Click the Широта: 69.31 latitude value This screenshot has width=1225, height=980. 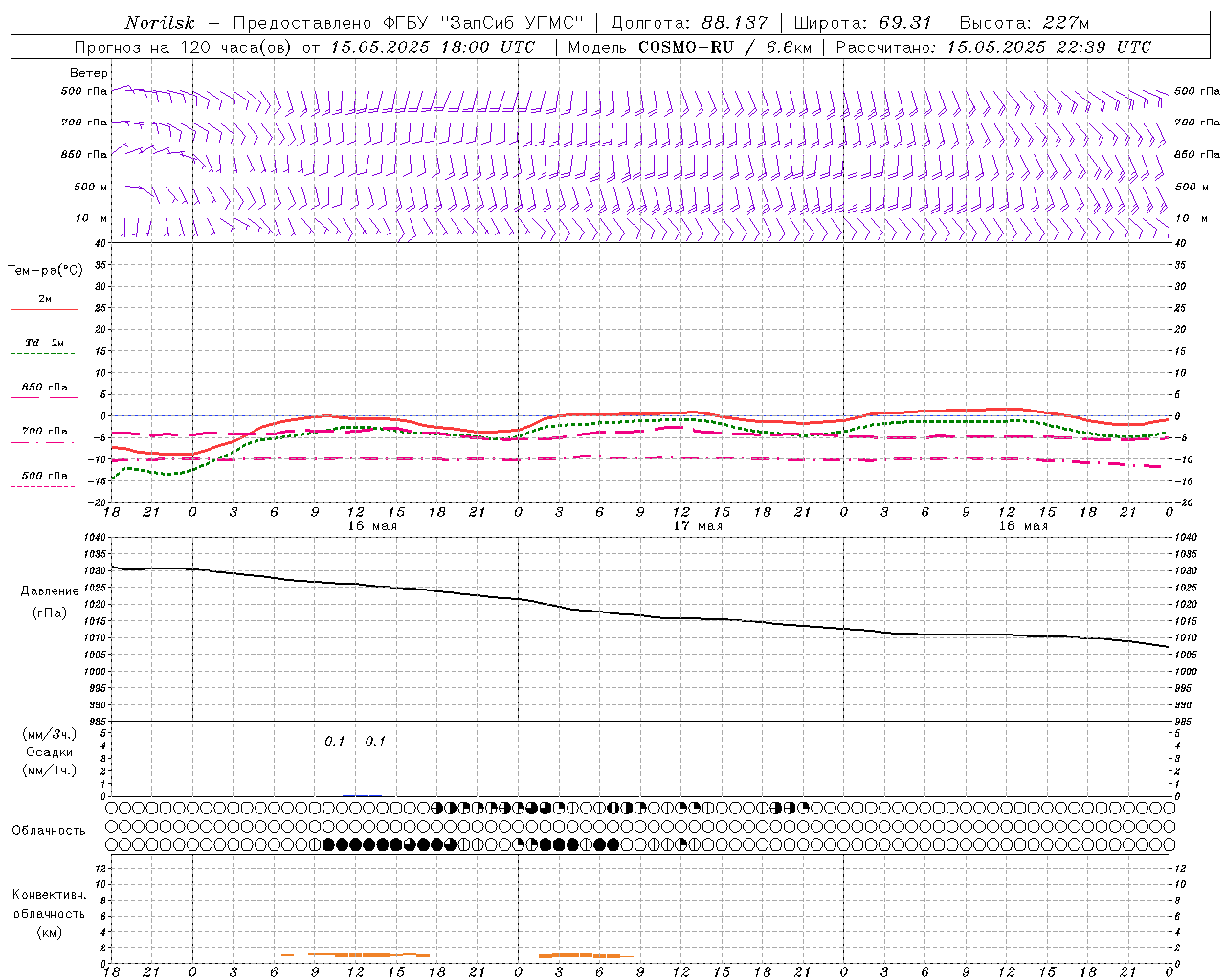862,23
